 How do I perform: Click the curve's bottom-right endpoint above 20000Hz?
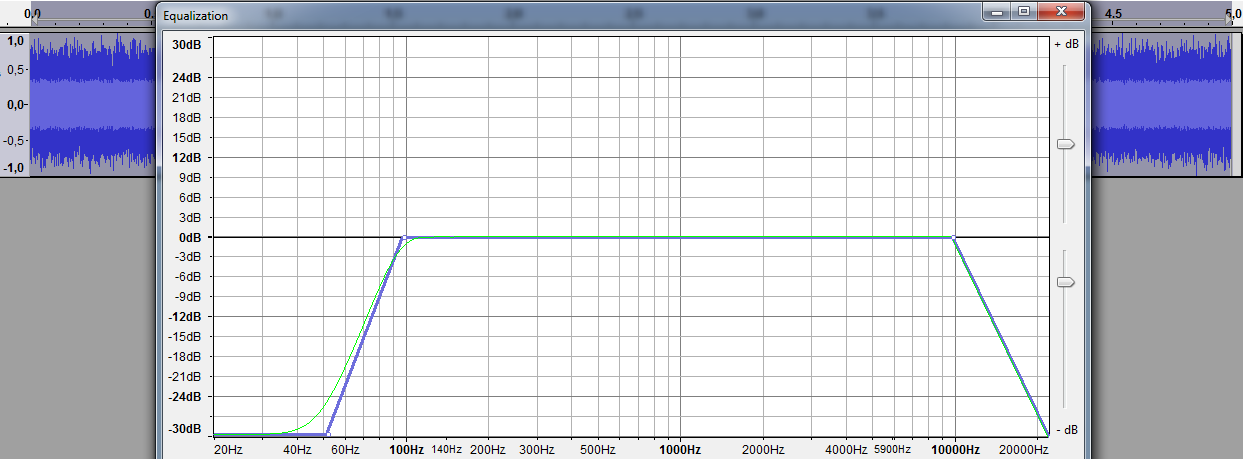(x=1047, y=434)
